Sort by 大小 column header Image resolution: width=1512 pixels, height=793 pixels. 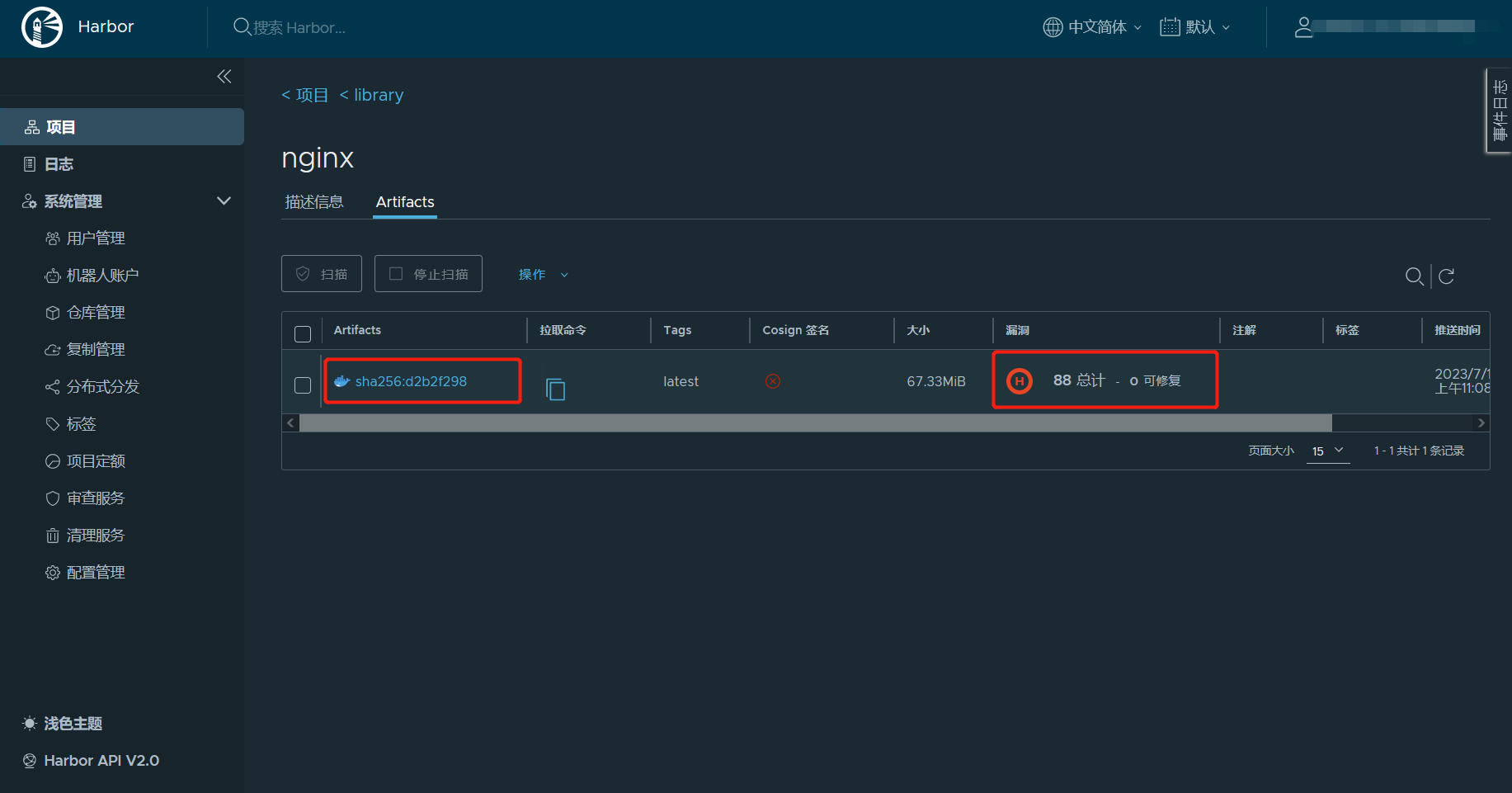(x=918, y=330)
